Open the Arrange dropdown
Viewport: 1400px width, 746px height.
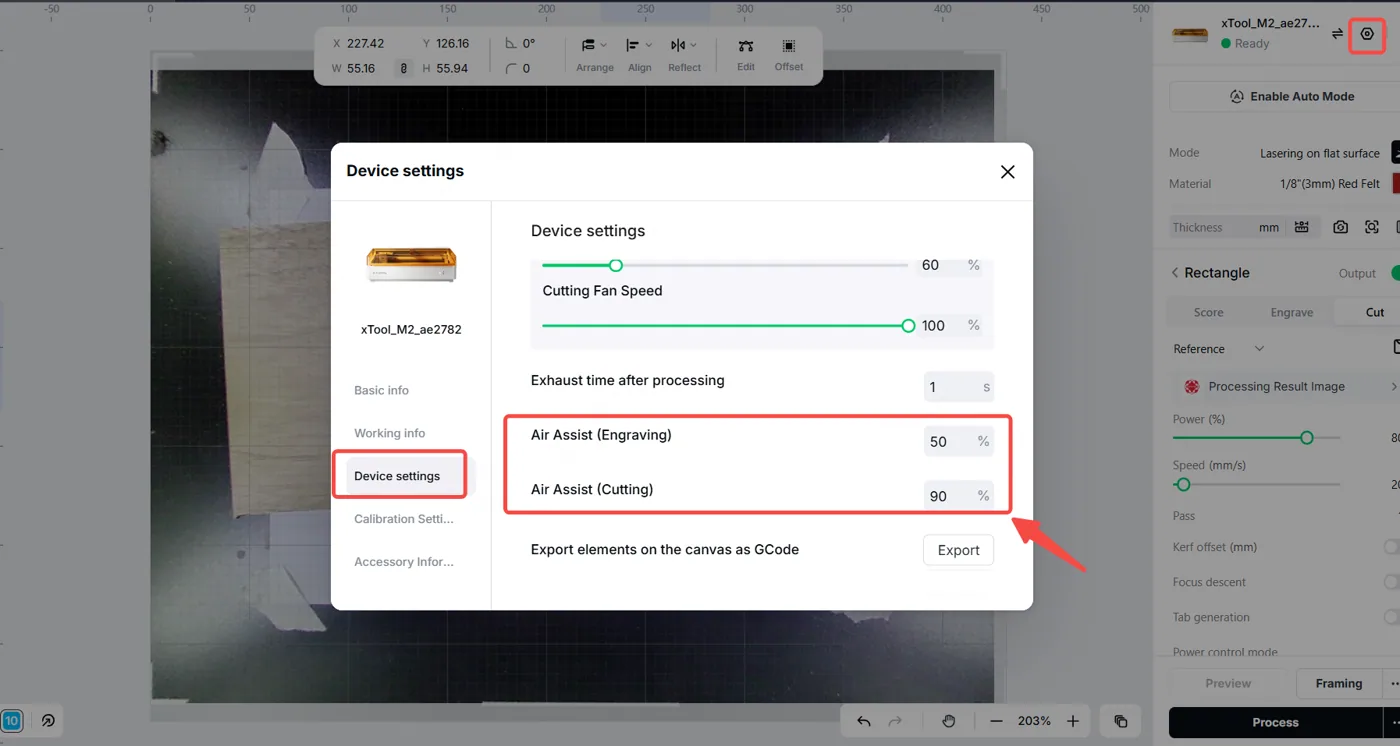pos(594,54)
